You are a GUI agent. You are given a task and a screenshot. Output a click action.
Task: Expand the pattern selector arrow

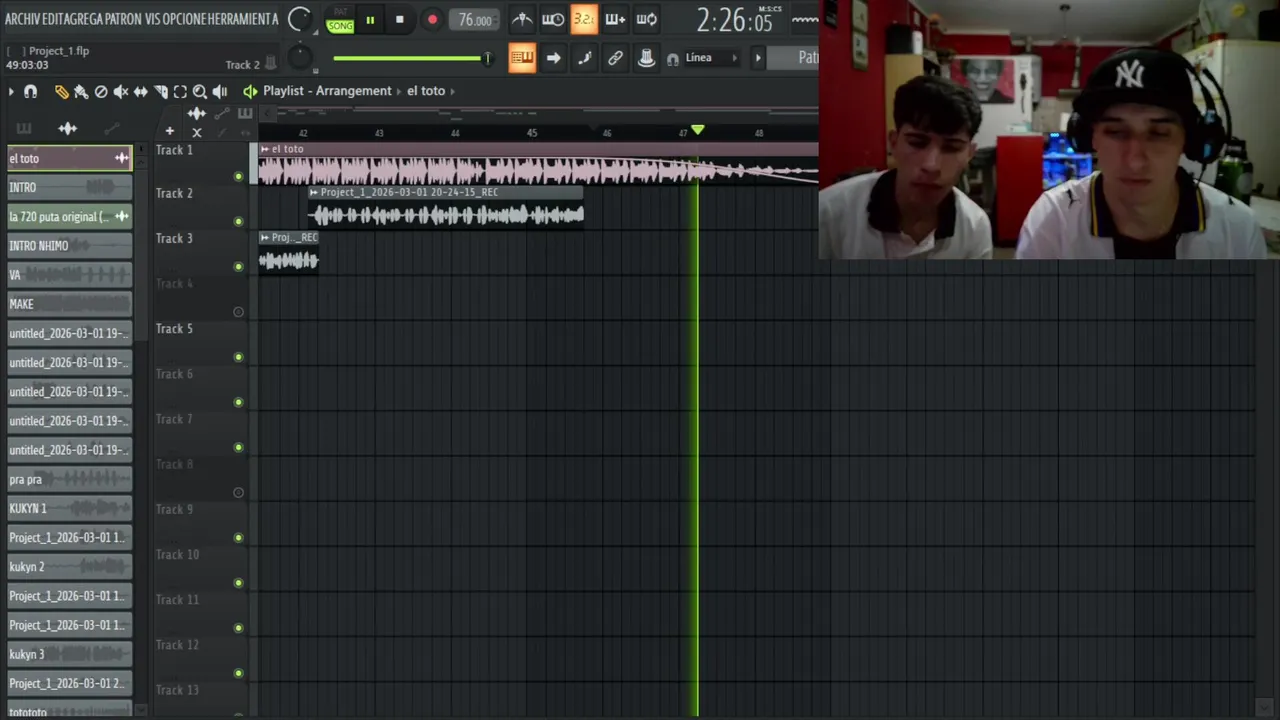tap(758, 58)
